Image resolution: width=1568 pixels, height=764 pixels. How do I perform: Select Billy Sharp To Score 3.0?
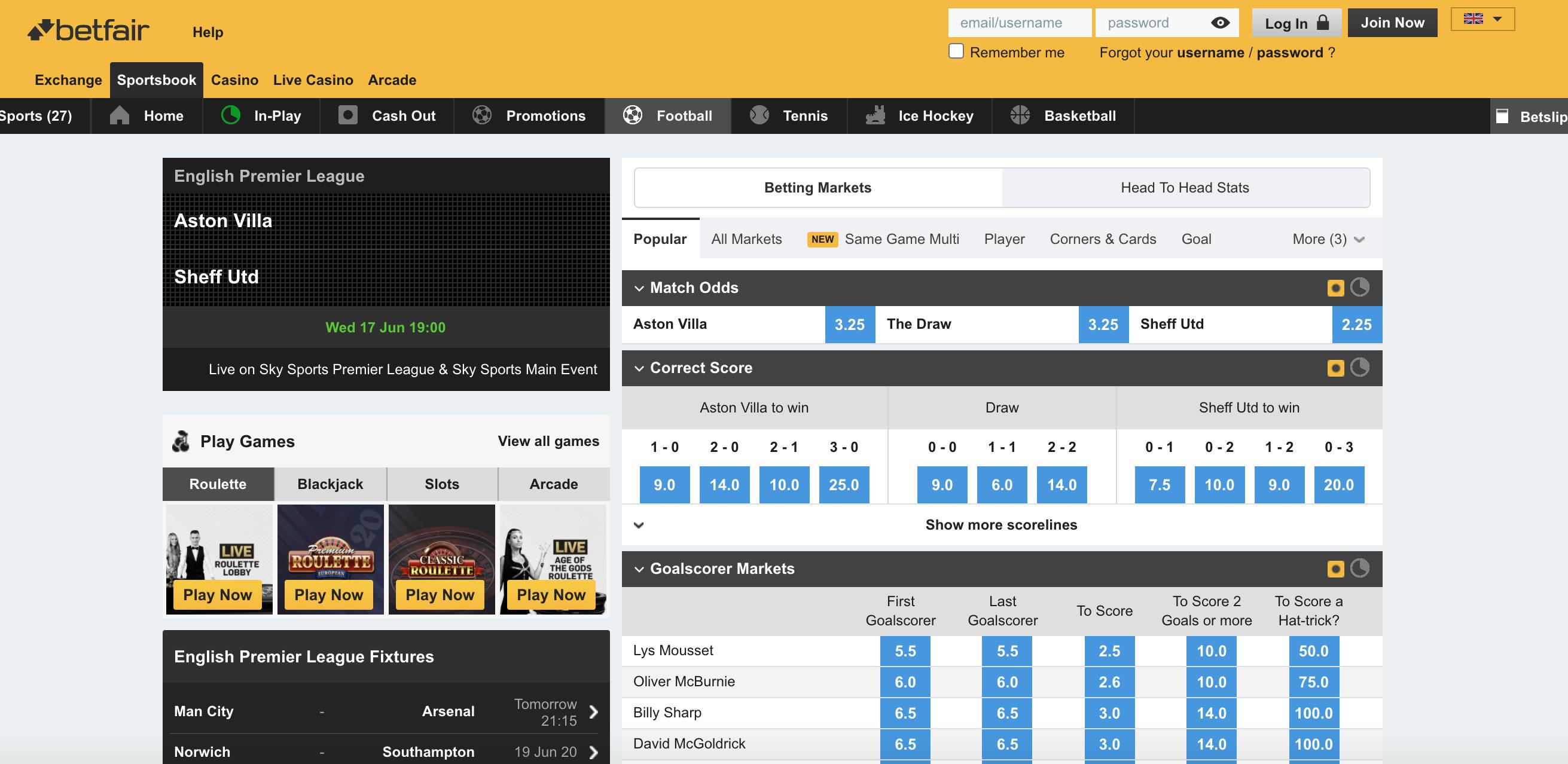(1110, 713)
